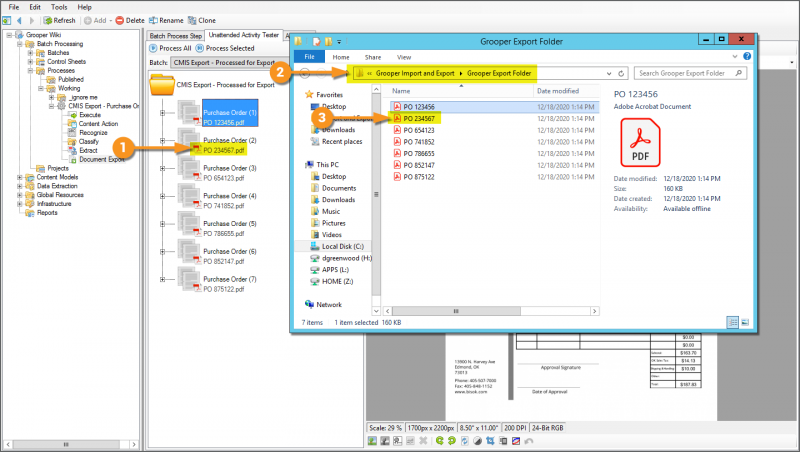Switch Explorer to large icons view
This screenshot has width=800, height=452.
pyautogui.click(x=745, y=322)
